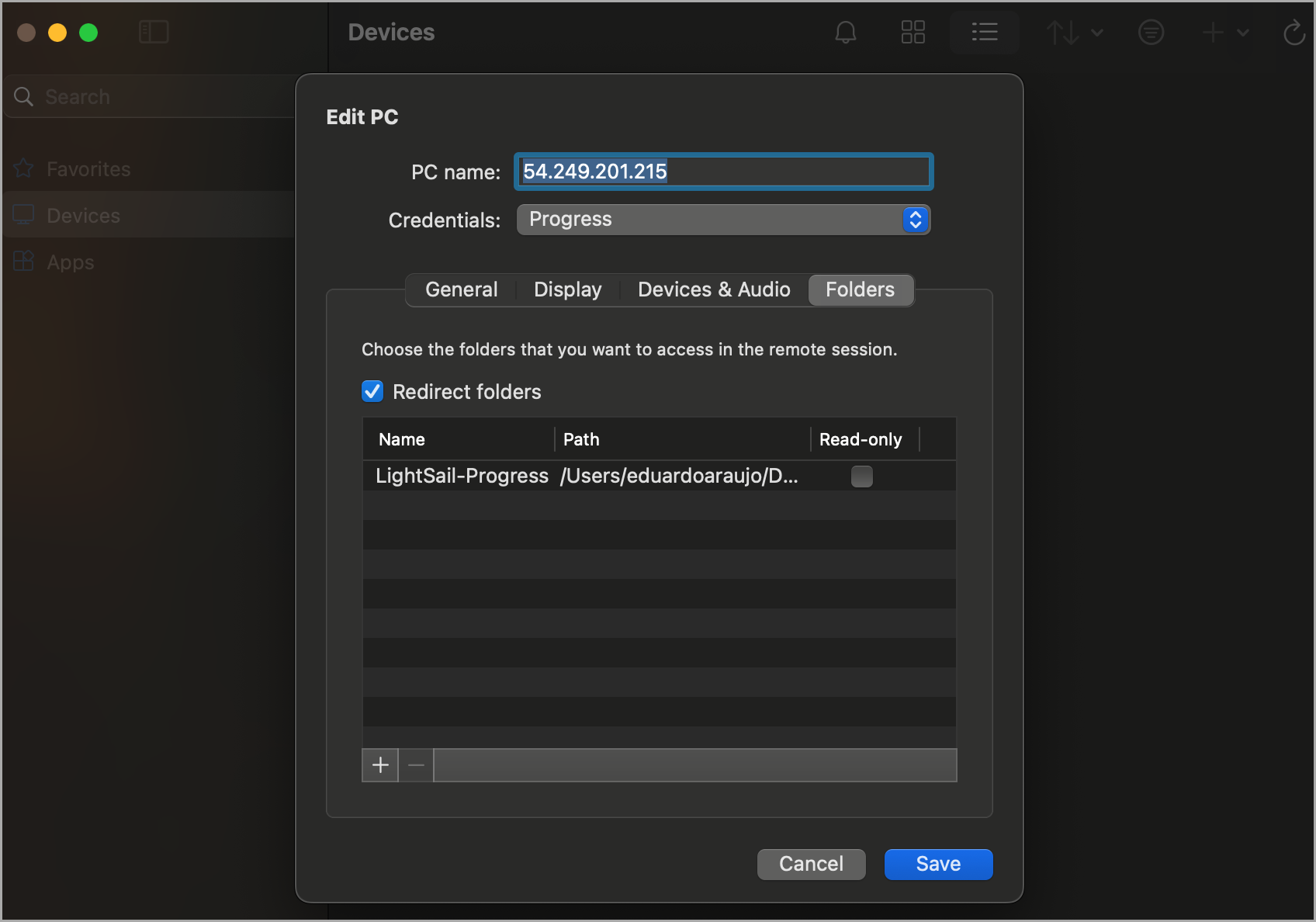Image resolution: width=1316 pixels, height=922 pixels.
Task: Toggle the sidebar visibility icon
Action: pyautogui.click(x=154, y=32)
